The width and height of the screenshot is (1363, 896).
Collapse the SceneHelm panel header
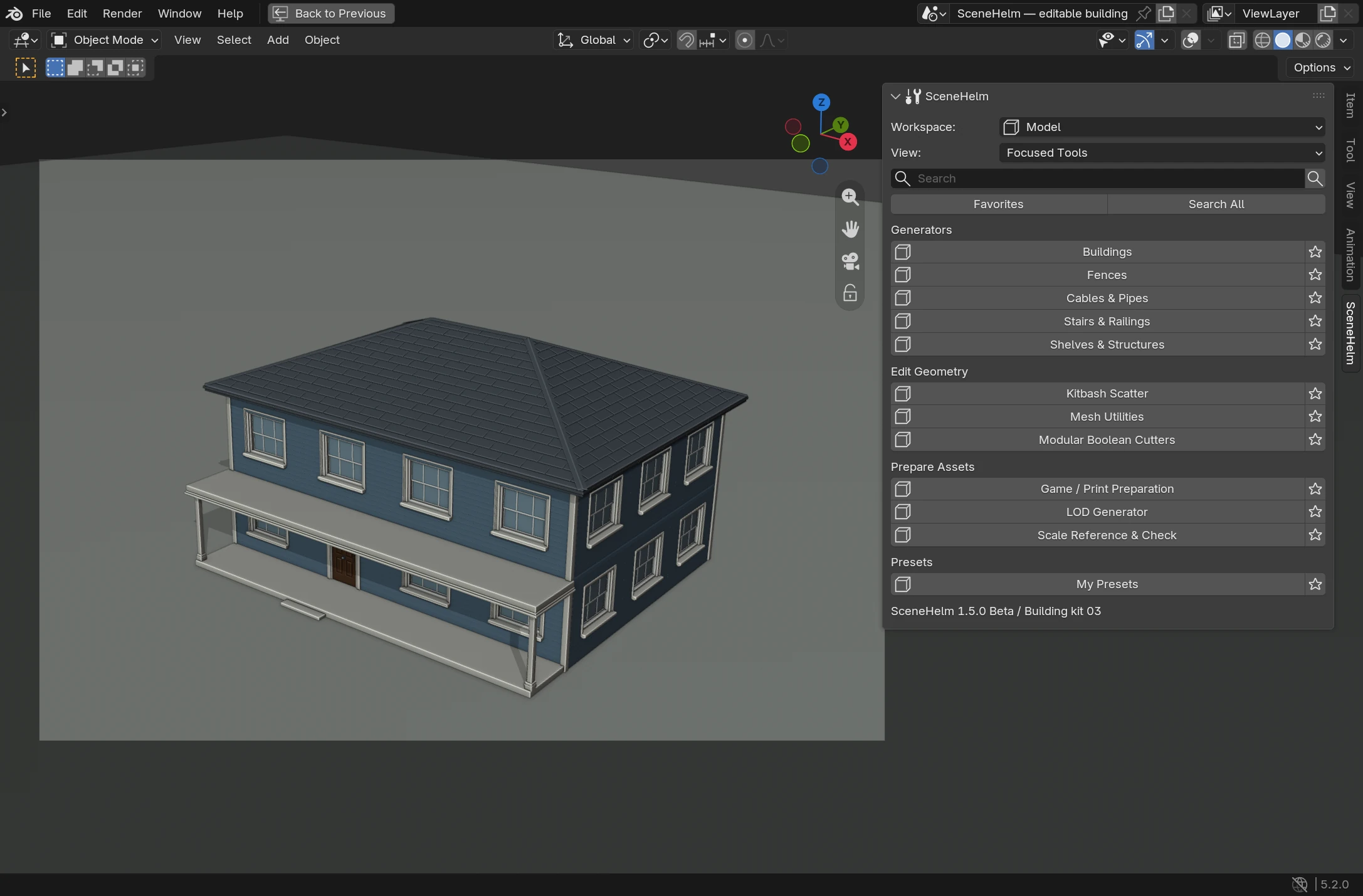(896, 97)
